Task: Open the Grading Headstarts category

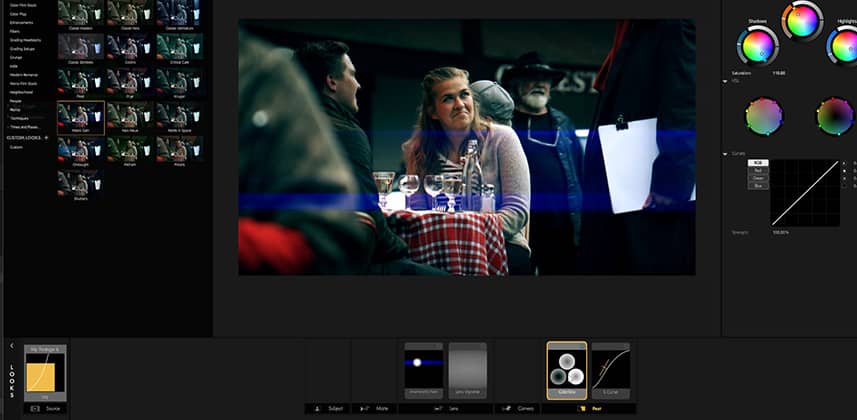Action: tap(24, 40)
